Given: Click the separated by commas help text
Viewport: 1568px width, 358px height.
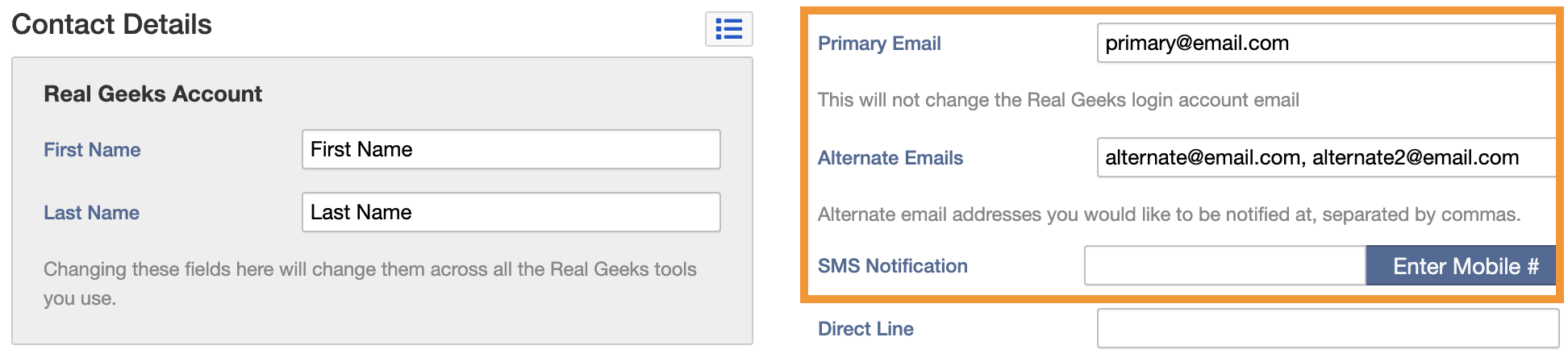Looking at the screenshot, I should coord(1169,214).
